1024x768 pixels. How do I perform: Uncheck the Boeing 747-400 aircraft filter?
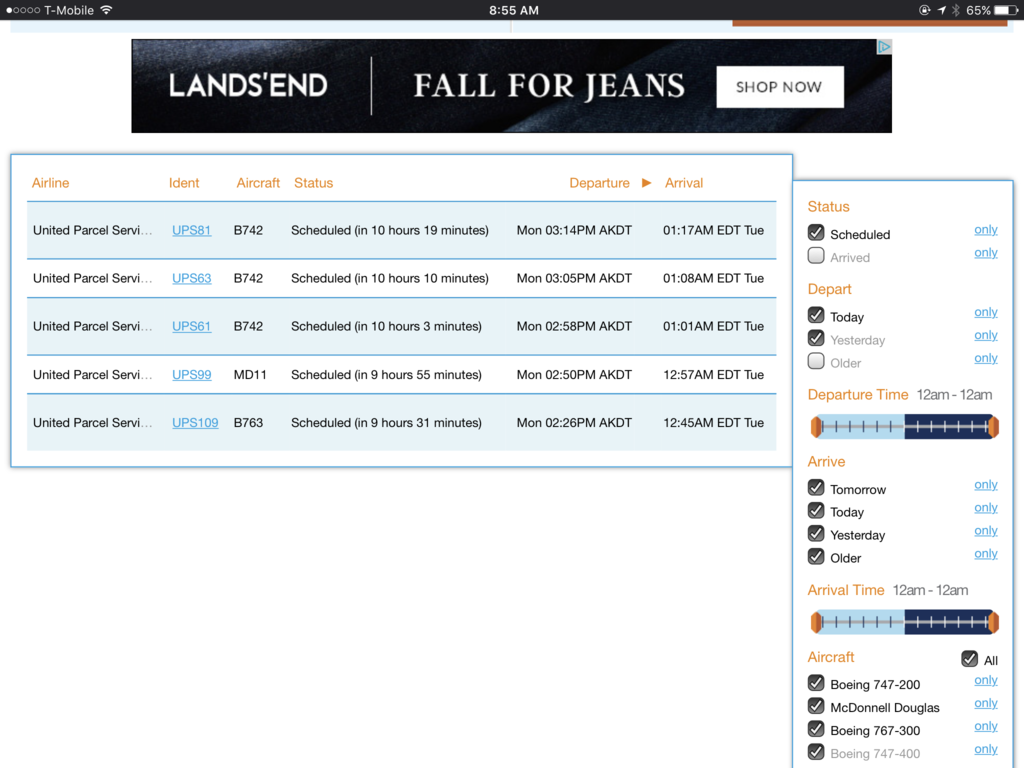[816, 752]
